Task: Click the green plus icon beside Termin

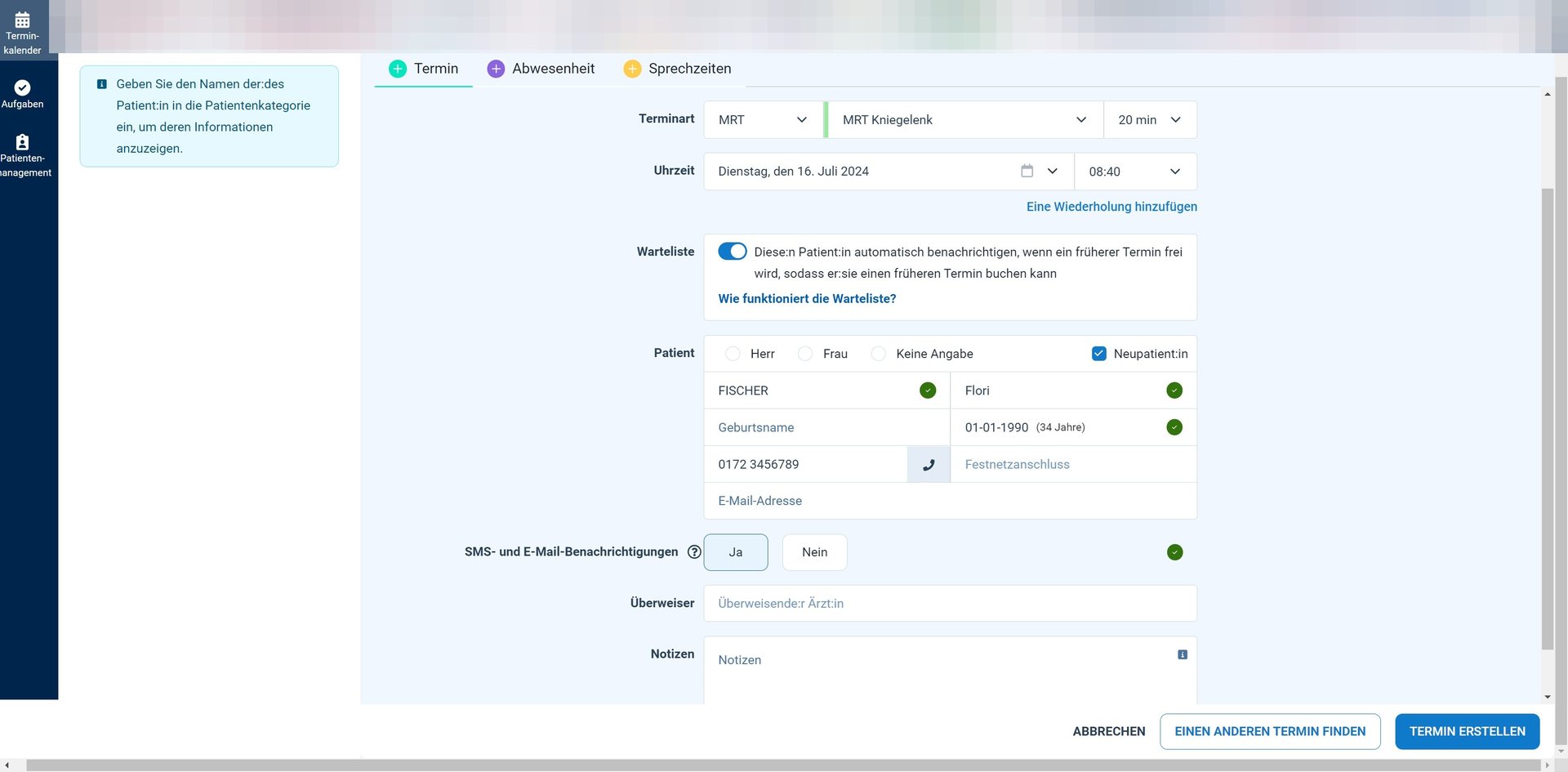Action: tap(398, 69)
